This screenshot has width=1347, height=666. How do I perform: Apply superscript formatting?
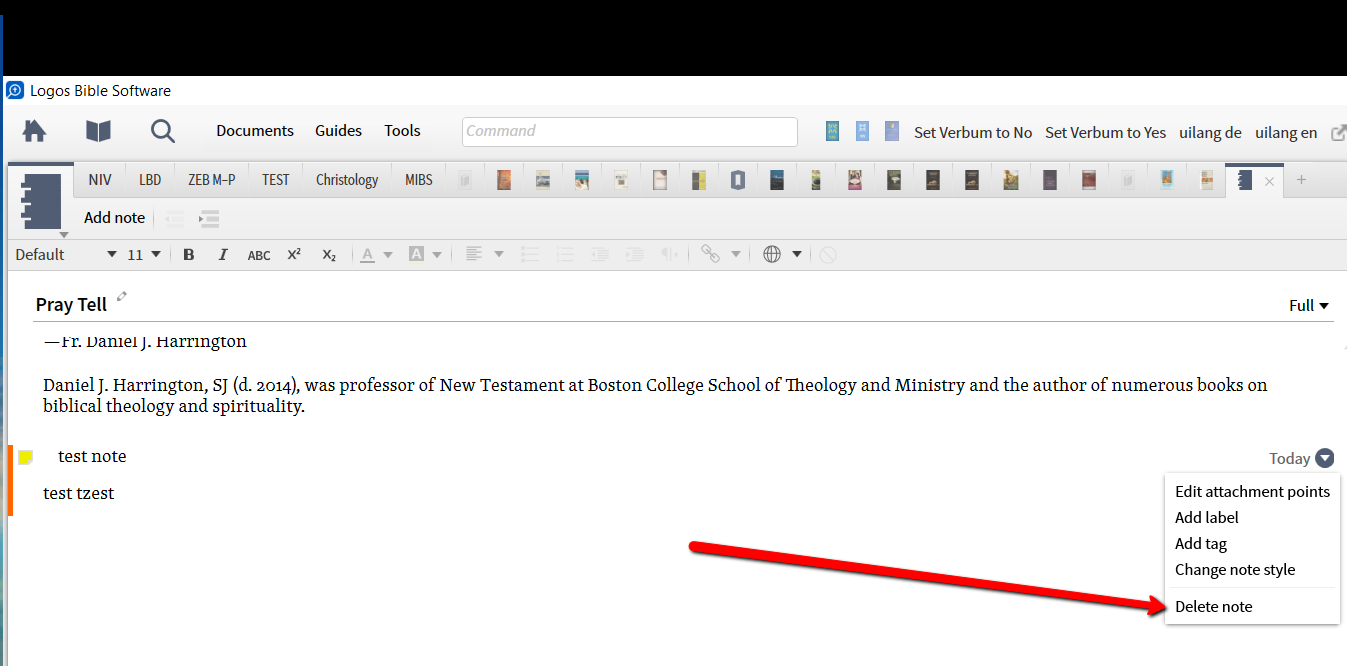coord(294,255)
